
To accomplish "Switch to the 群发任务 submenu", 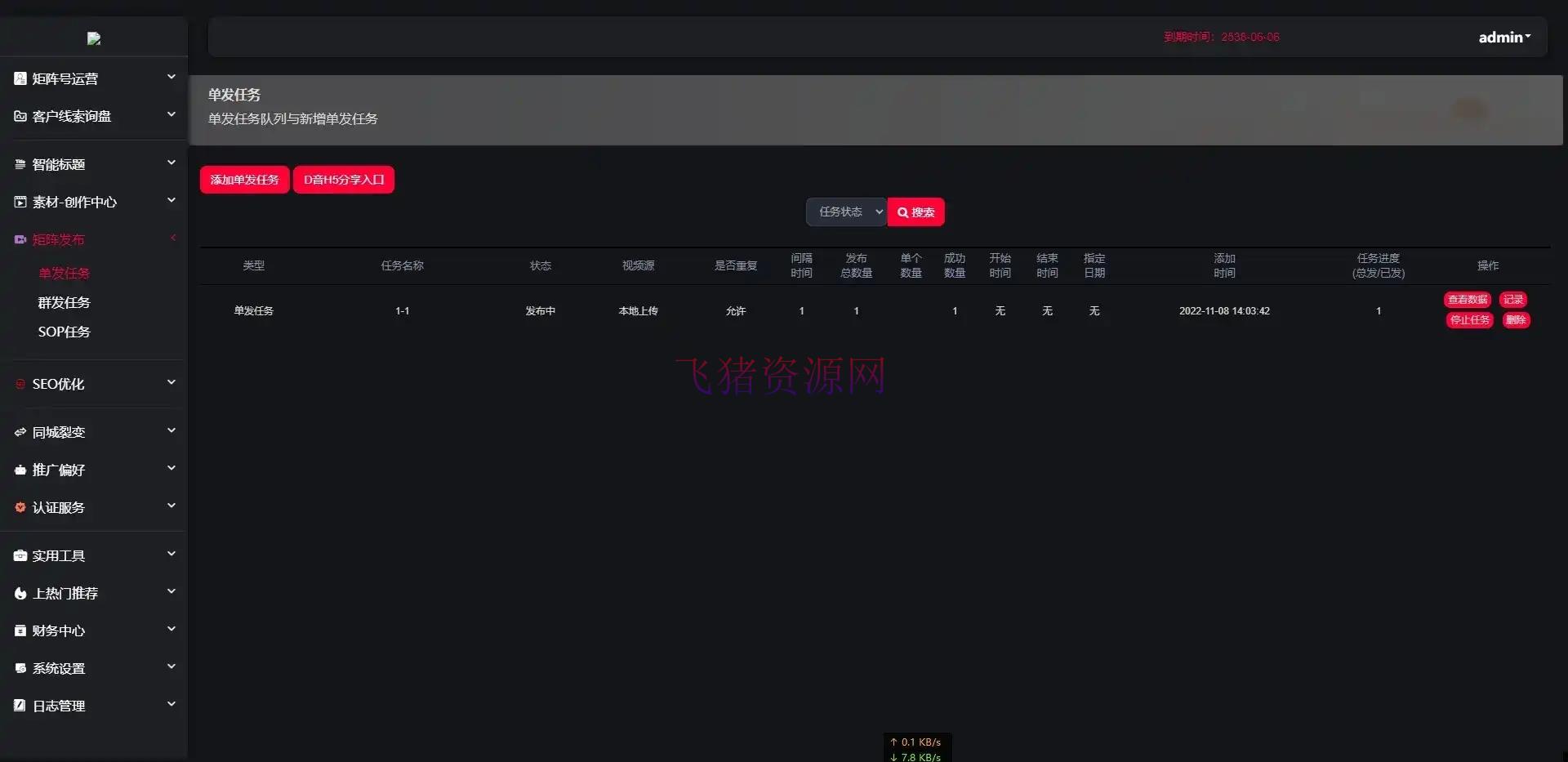I will point(65,302).
